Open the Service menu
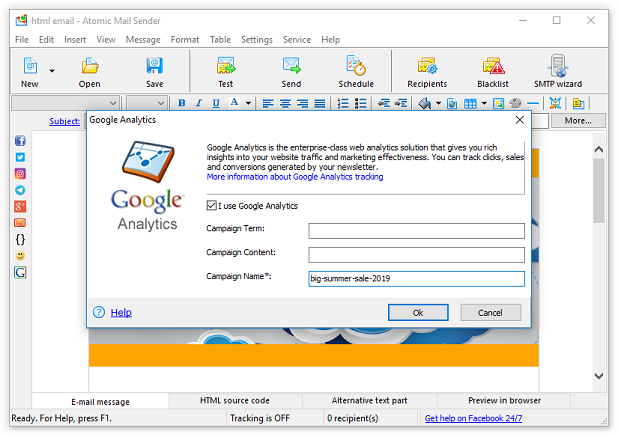The height and width of the screenshot is (437, 618). 296,40
